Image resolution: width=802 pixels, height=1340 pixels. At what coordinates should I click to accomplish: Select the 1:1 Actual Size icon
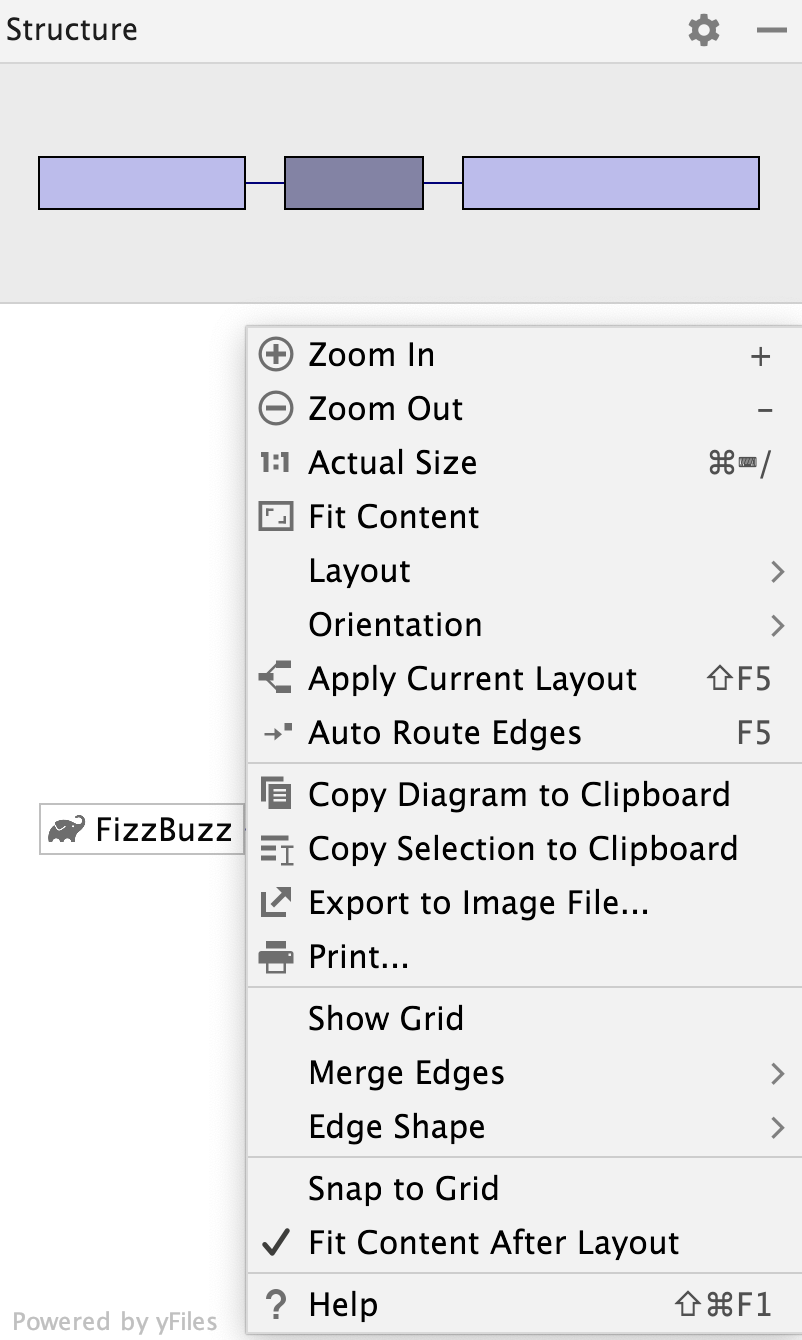275,462
